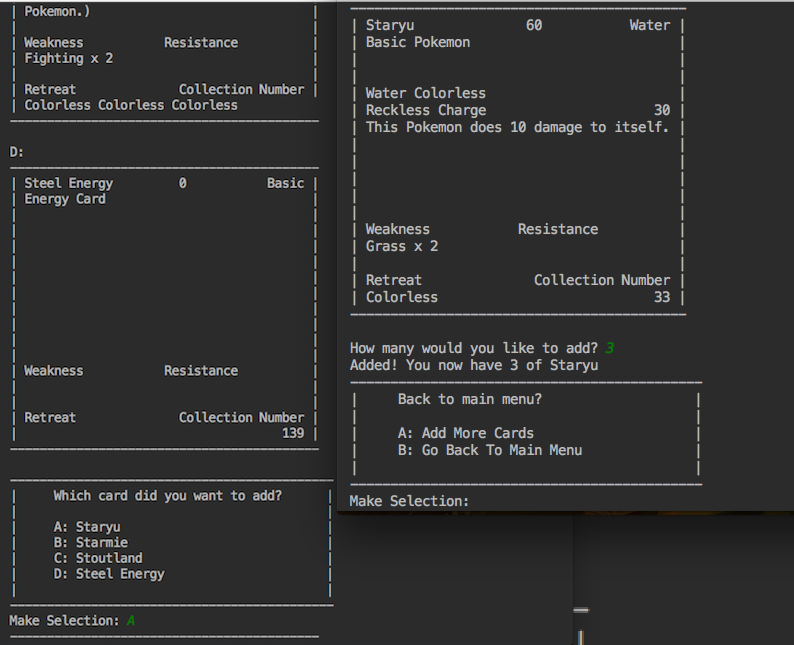794x645 pixels.
Task: Click 'B: Go Back To Main Menu'
Action: [x=490, y=451]
